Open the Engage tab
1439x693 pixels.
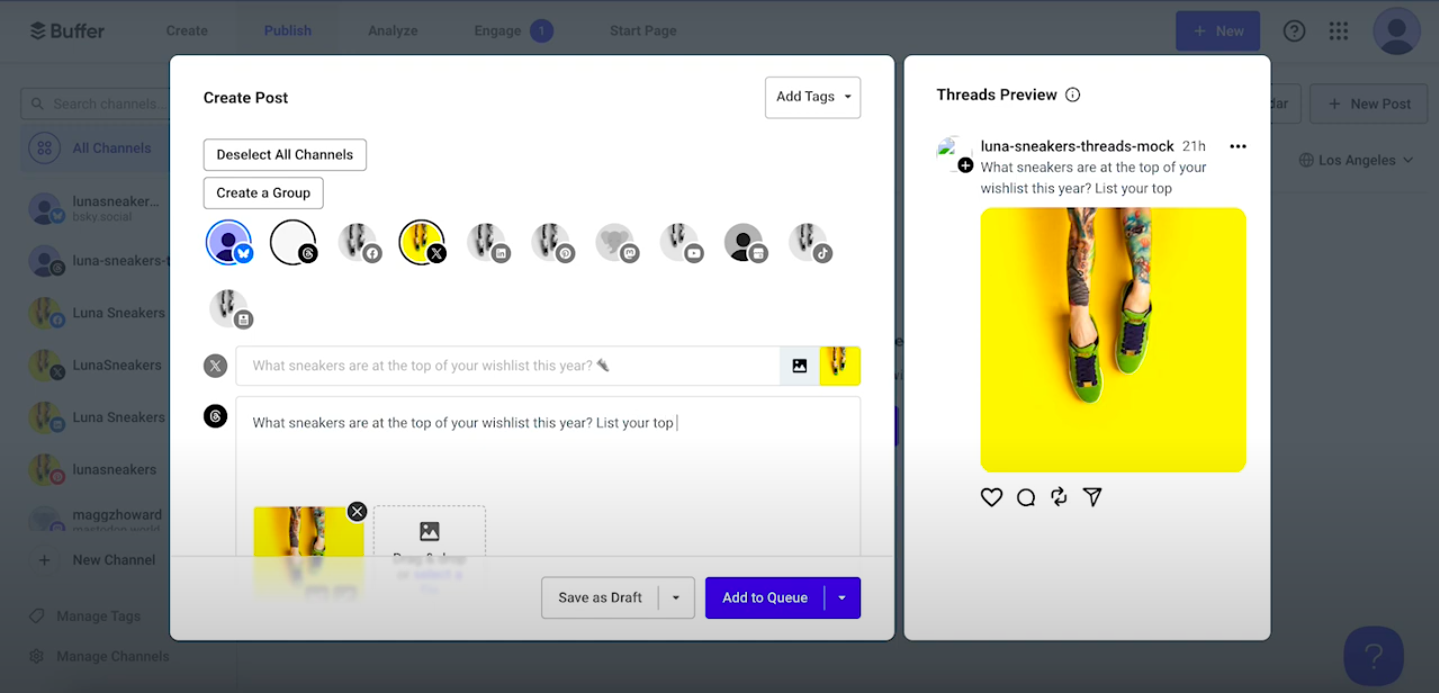tap(513, 31)
